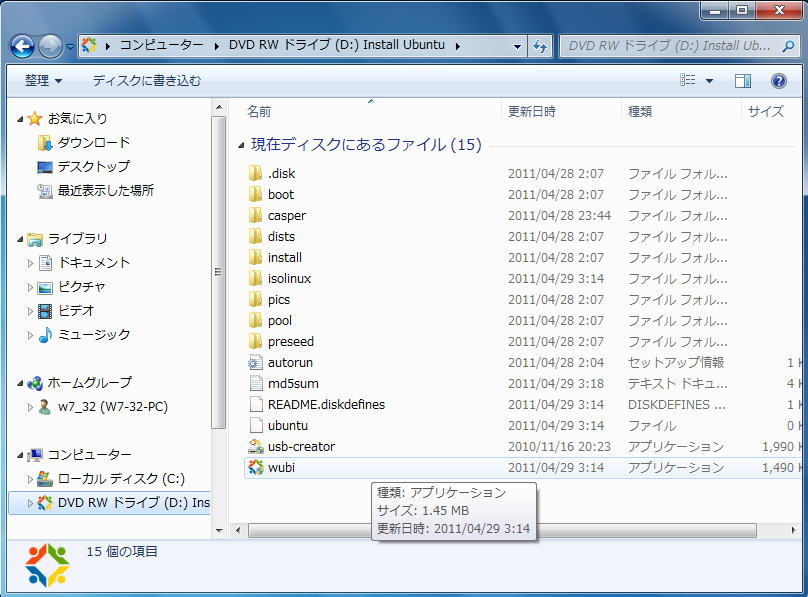Click ディスクに書き込む button

(x=146, y=81)
